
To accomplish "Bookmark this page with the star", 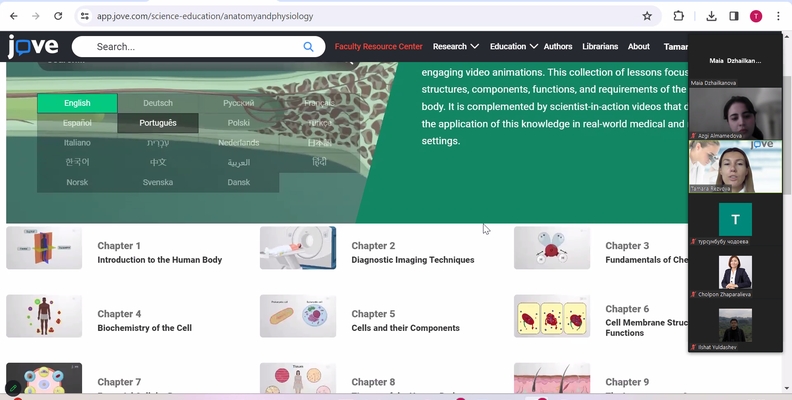I will 647,16.
